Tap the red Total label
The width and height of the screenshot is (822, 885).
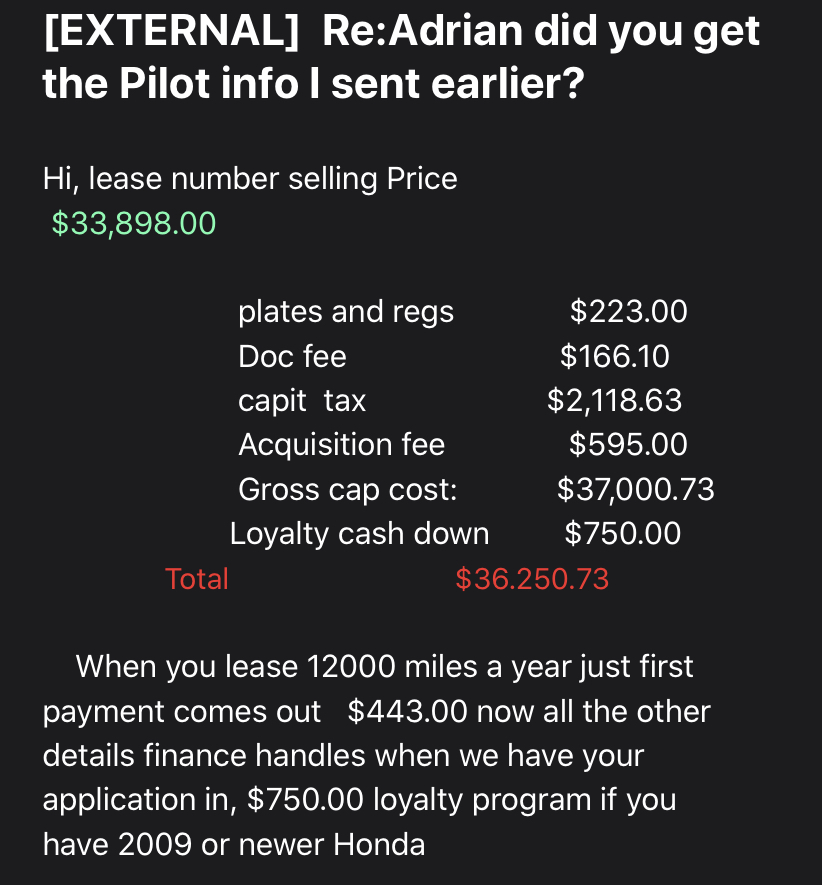tap(196, 579)
